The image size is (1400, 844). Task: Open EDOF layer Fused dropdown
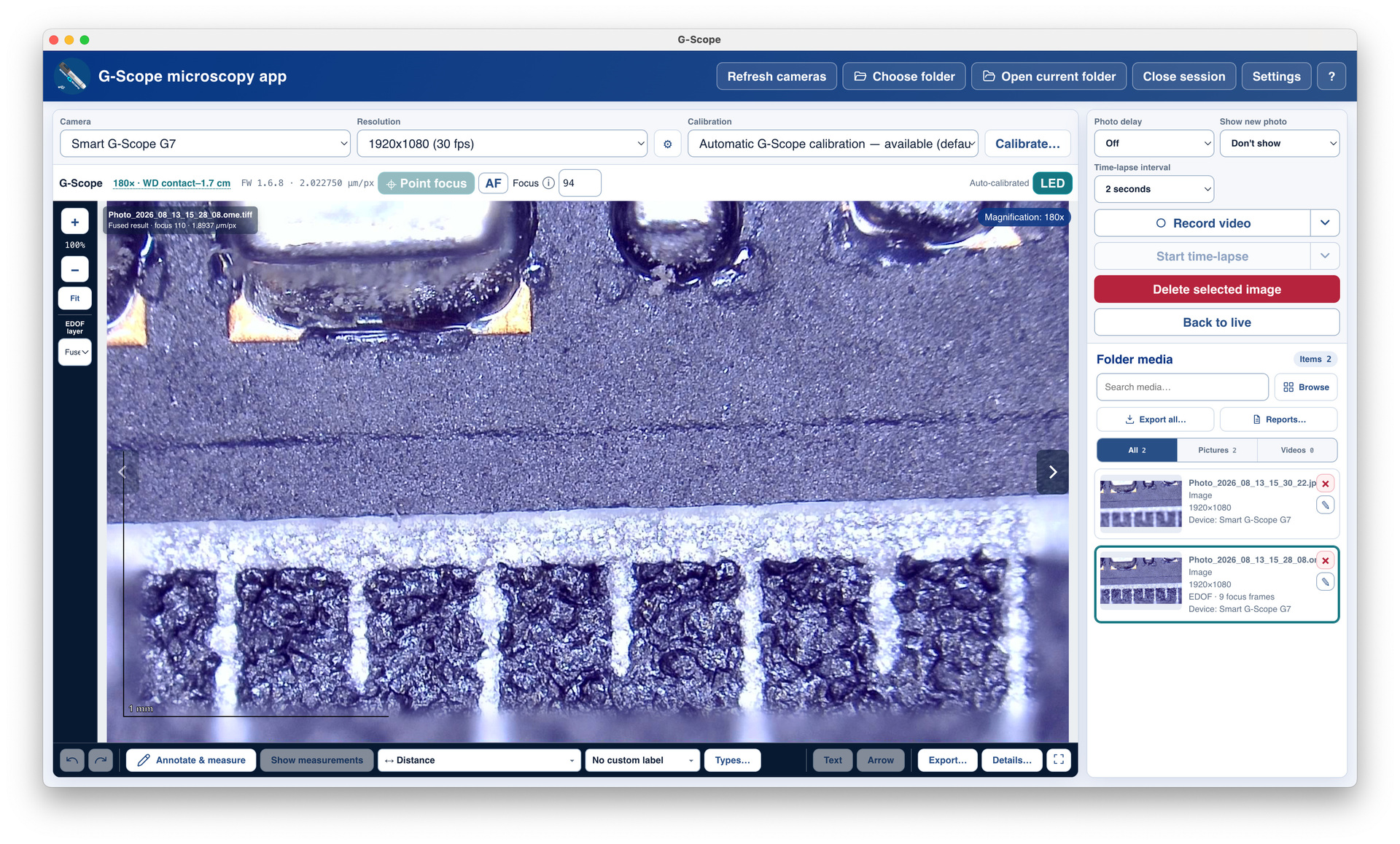pyautogui.click(x=74, y=352)
